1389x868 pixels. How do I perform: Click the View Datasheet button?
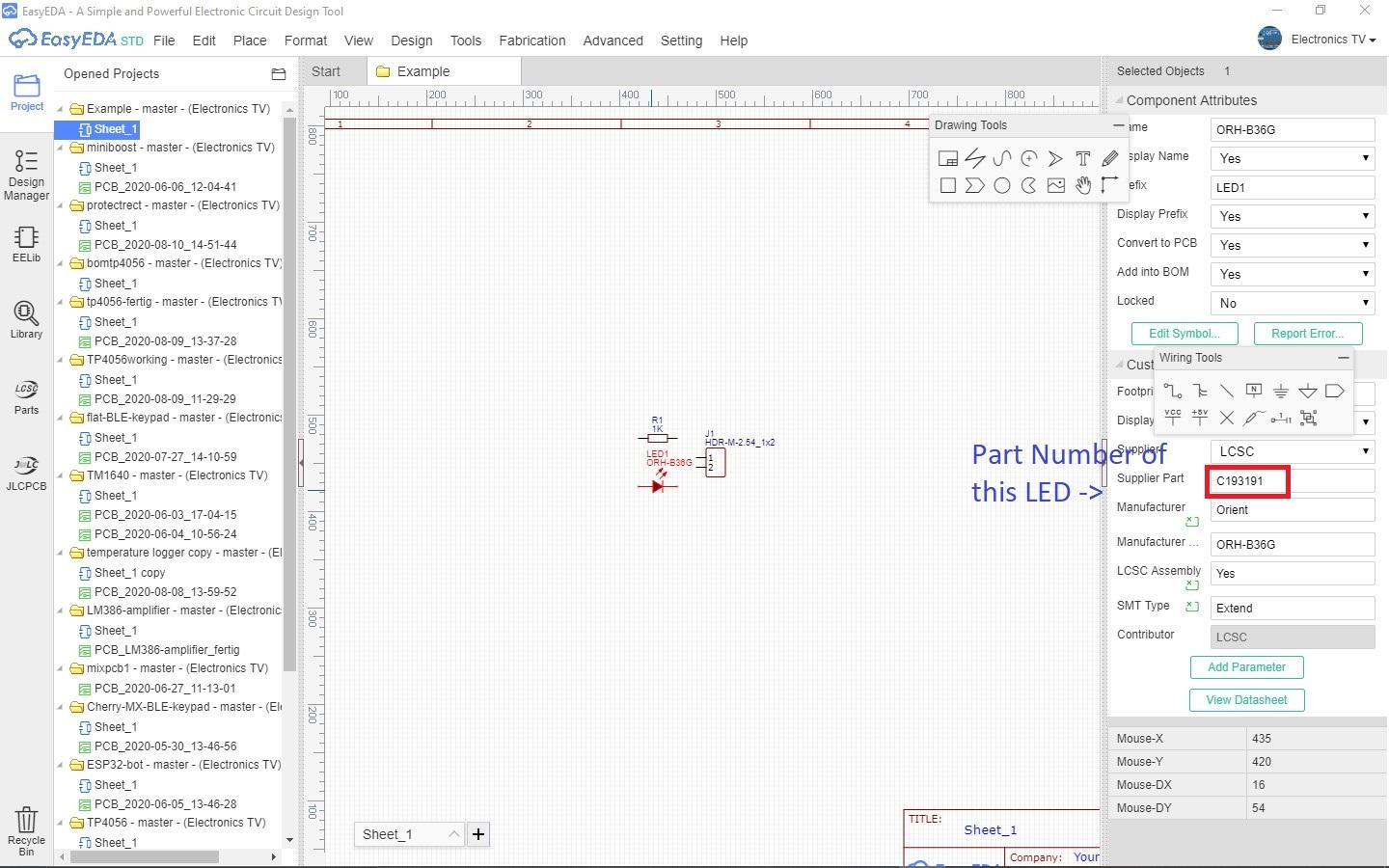click(1246, 700)
